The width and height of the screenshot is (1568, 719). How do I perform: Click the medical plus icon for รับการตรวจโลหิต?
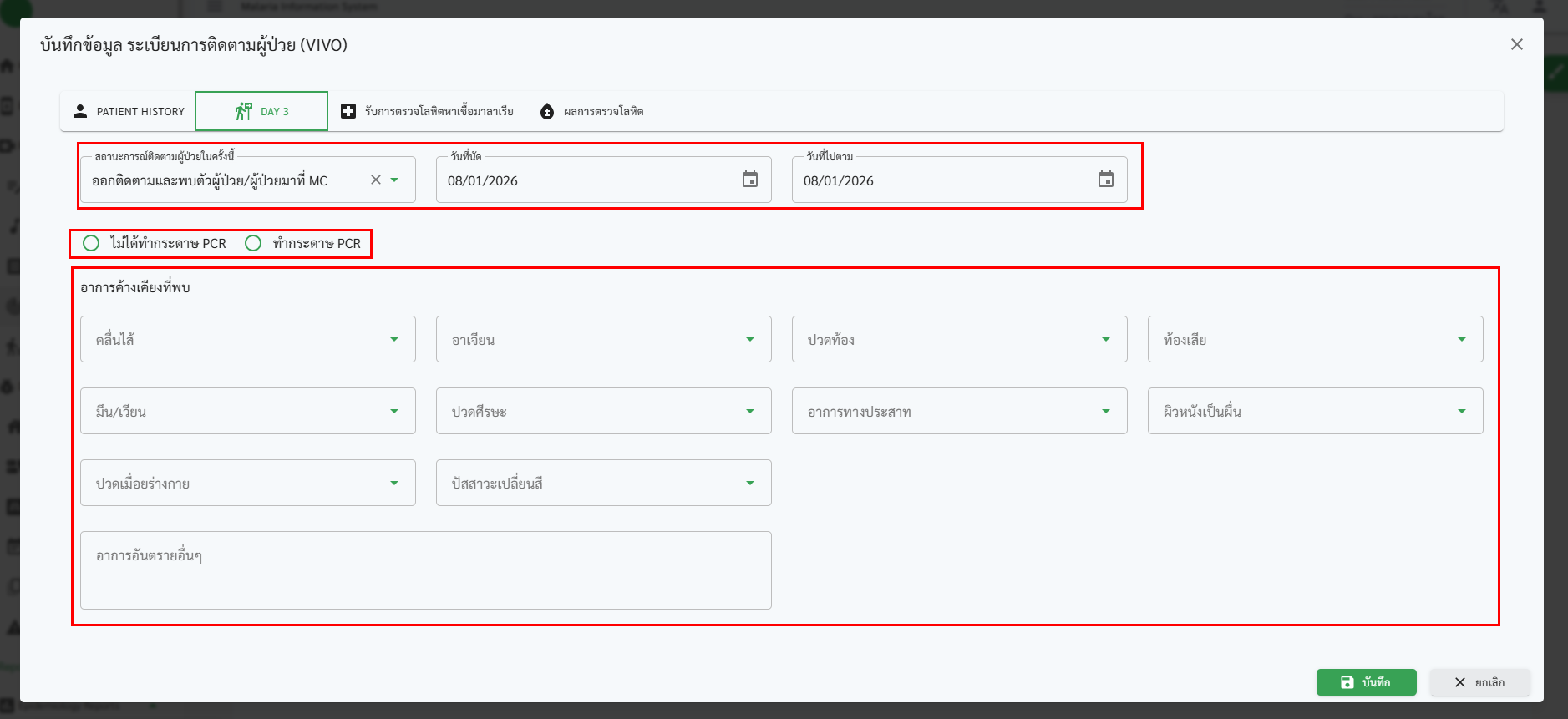pyautogui.click(x=348, y=111)
